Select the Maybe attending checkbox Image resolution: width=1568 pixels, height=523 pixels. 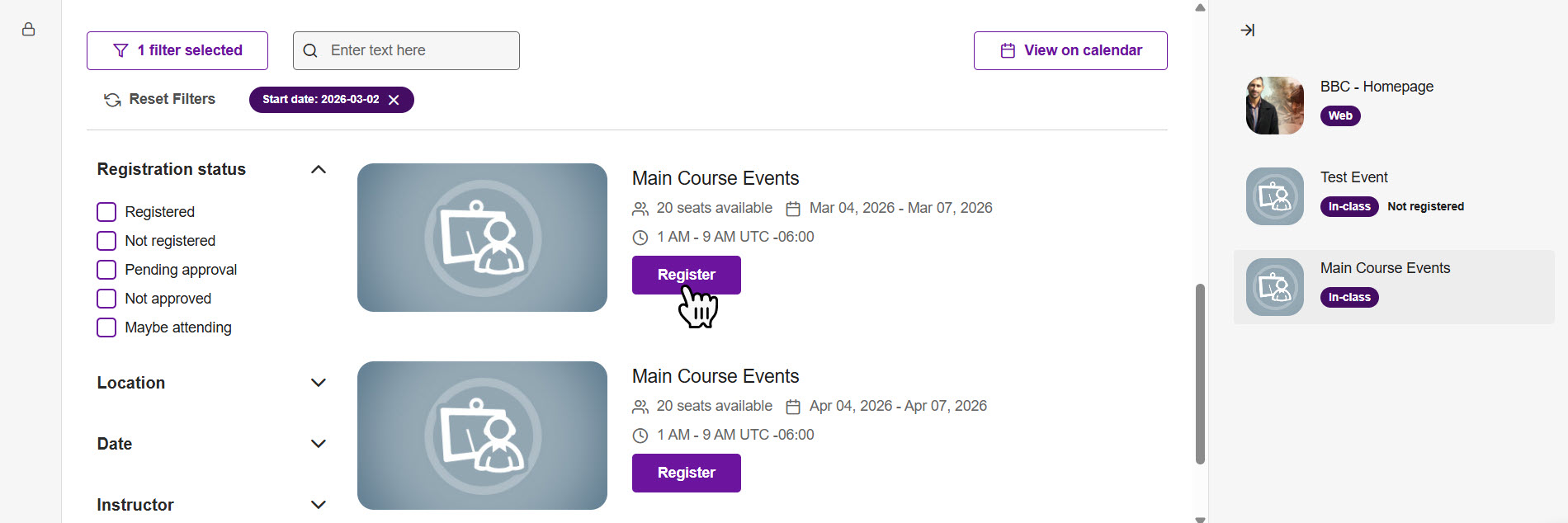click(106, 327)
